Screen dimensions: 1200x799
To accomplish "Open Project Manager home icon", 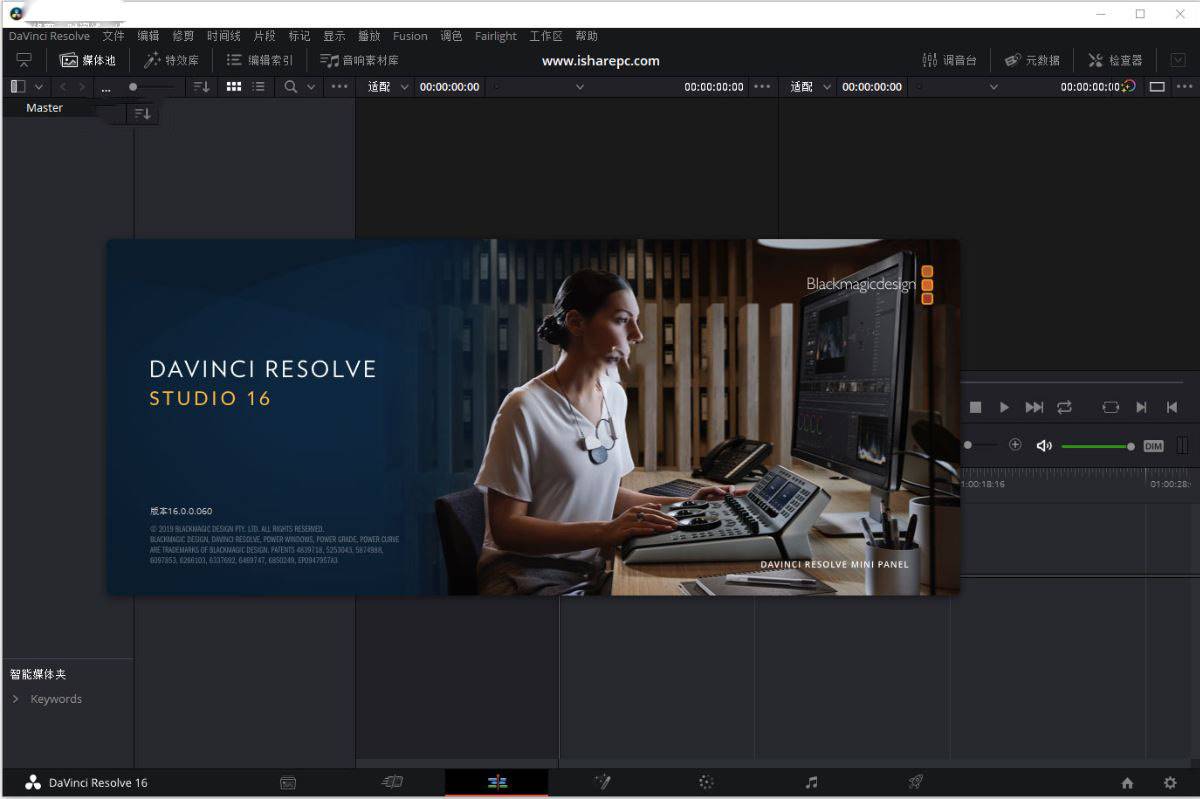I will (1127, 783).
